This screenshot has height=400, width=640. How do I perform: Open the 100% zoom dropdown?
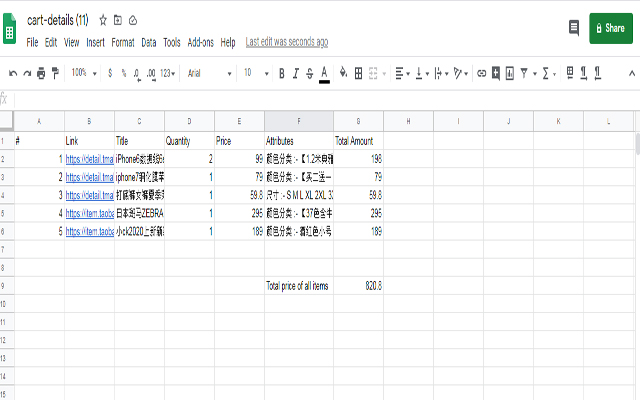coord(84,73)
